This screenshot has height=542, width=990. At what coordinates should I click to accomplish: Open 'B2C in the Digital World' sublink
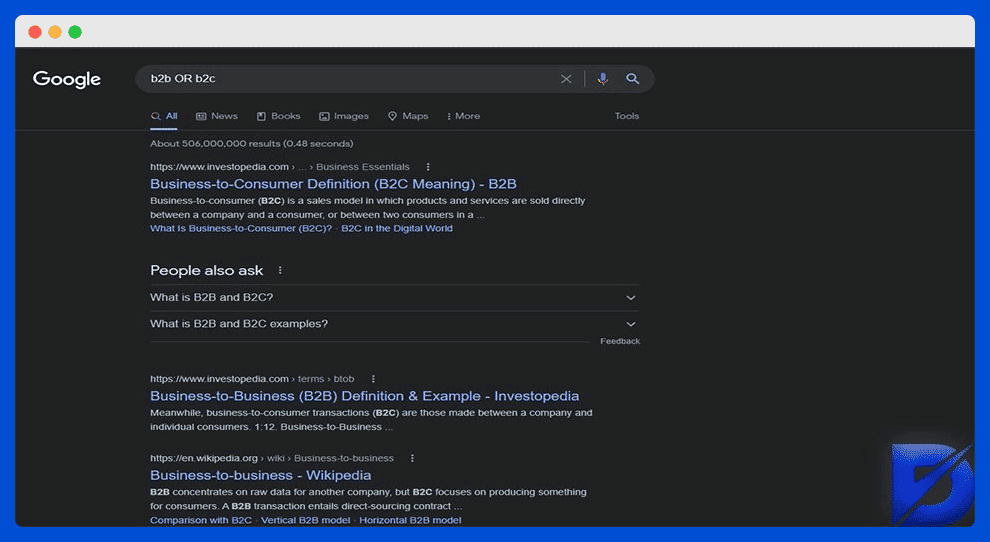[x=397, y=229]
